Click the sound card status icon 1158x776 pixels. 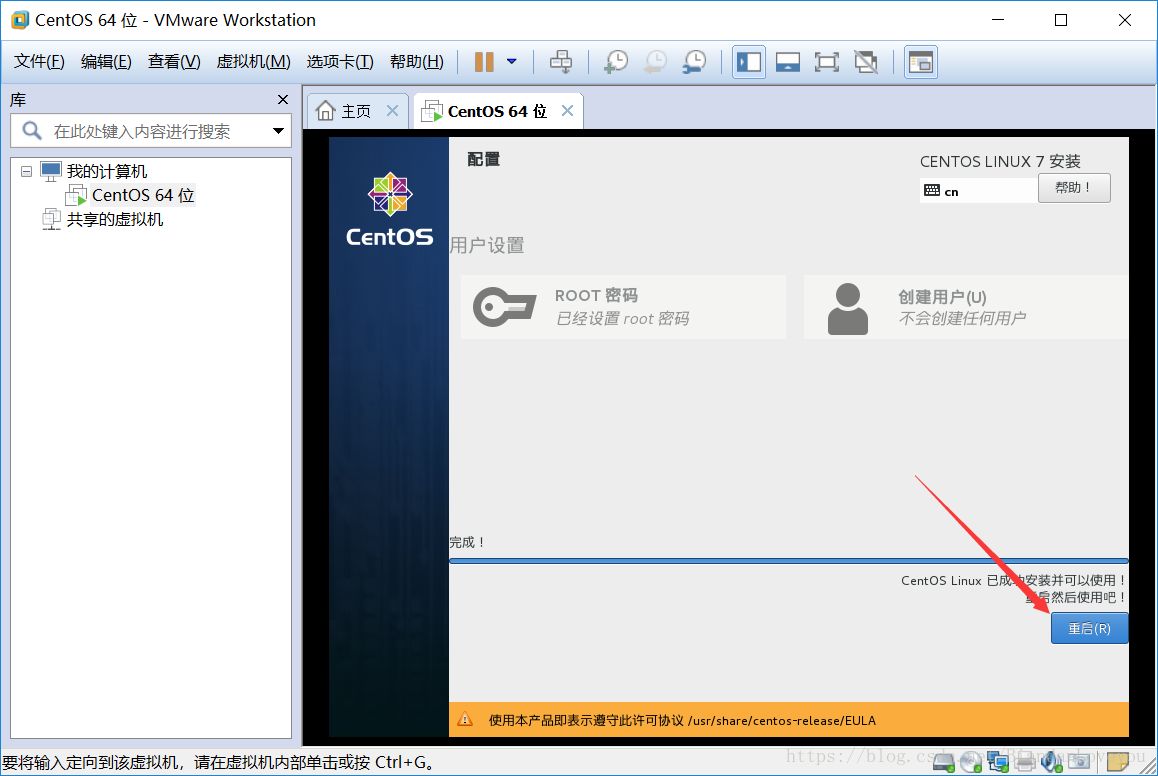(1052, 761)
